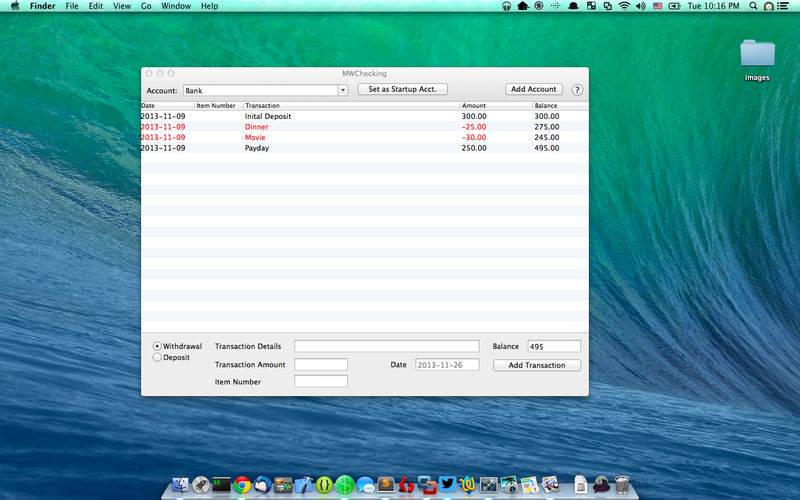Open Messages chat bubbles in dock

pyautogui.click(x=365, y=485)
